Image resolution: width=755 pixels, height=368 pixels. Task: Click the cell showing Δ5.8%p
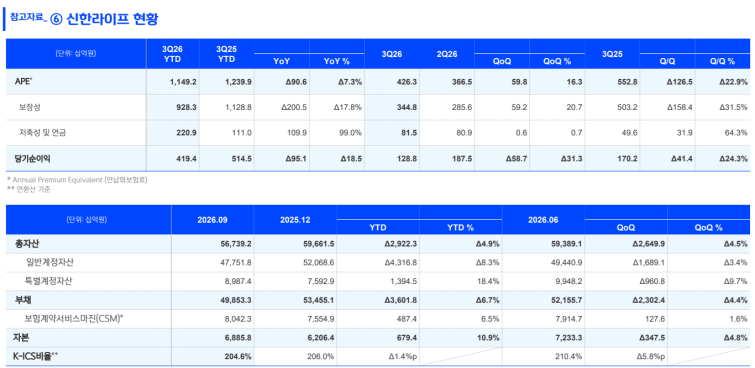[x=650, y=356]
